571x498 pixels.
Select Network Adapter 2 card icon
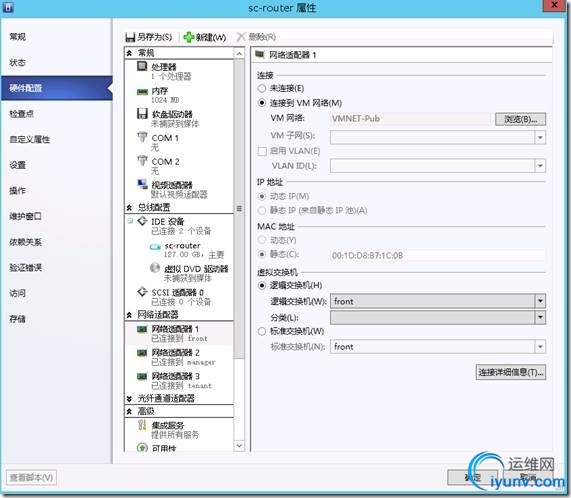[x=142, y=353]
